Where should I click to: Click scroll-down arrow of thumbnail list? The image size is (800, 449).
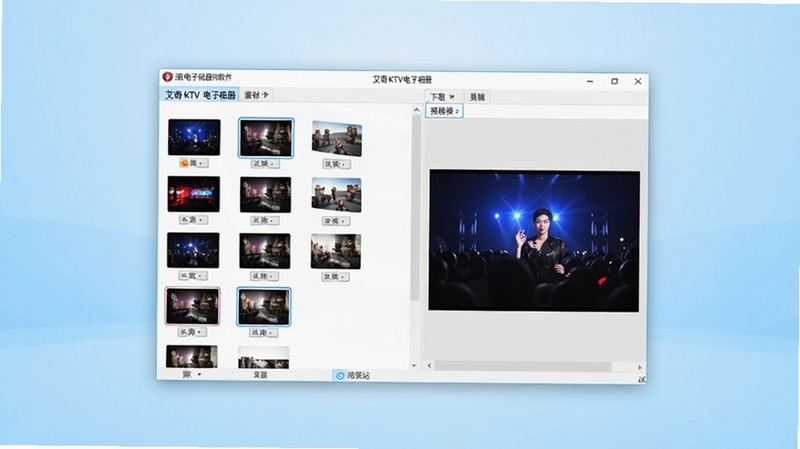point(414,365)
